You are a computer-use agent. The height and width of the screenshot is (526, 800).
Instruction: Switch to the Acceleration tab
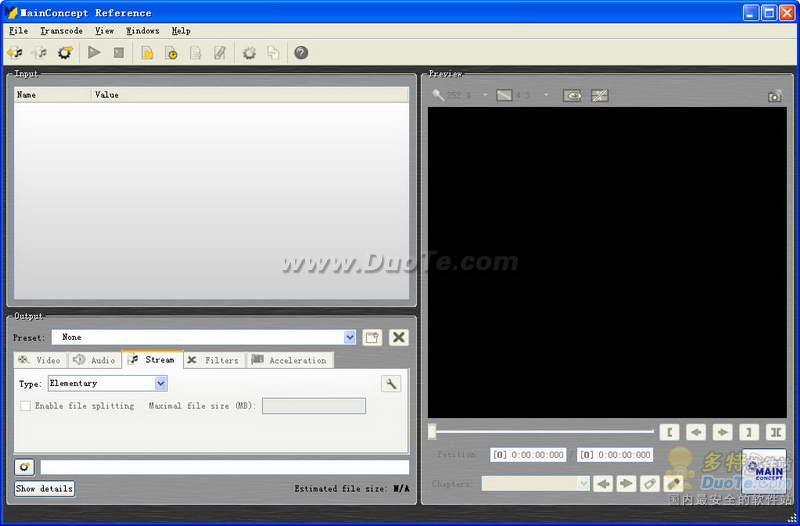click(290, 360)
